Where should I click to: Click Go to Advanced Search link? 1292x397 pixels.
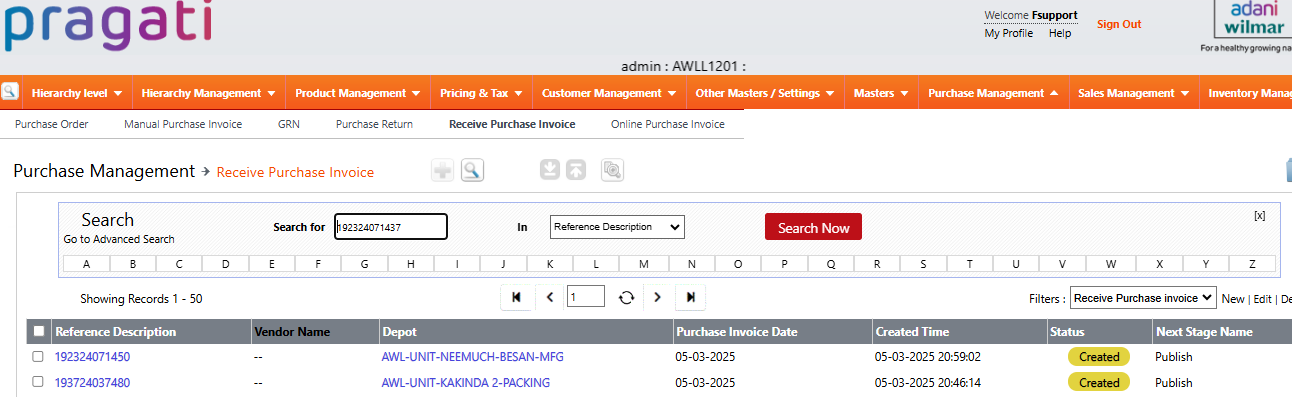point(119,239)
